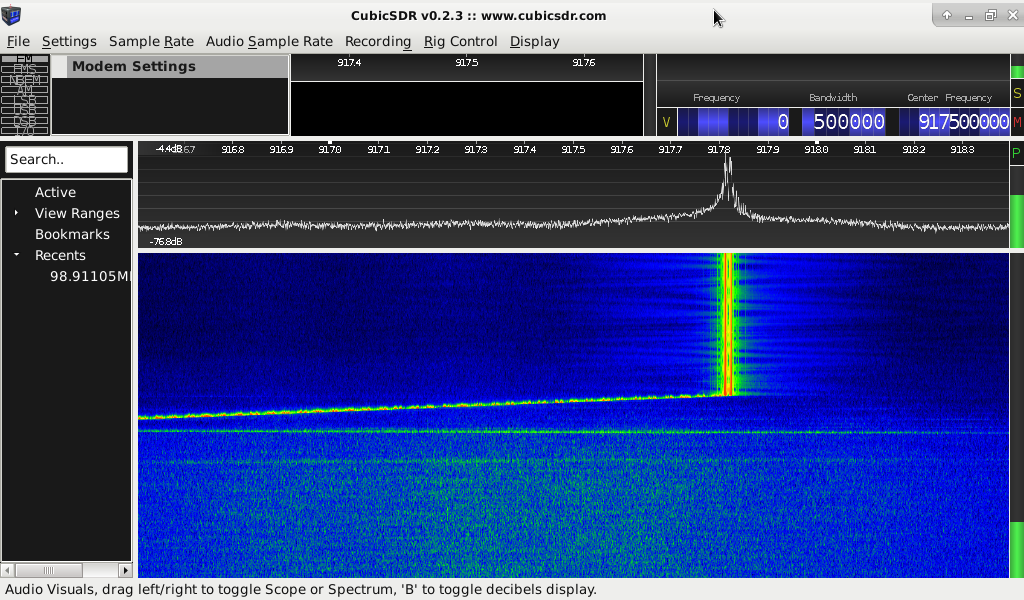The image size is (1024, 600).
Task: Open the Display menu
Action: [x=535, y=41]
